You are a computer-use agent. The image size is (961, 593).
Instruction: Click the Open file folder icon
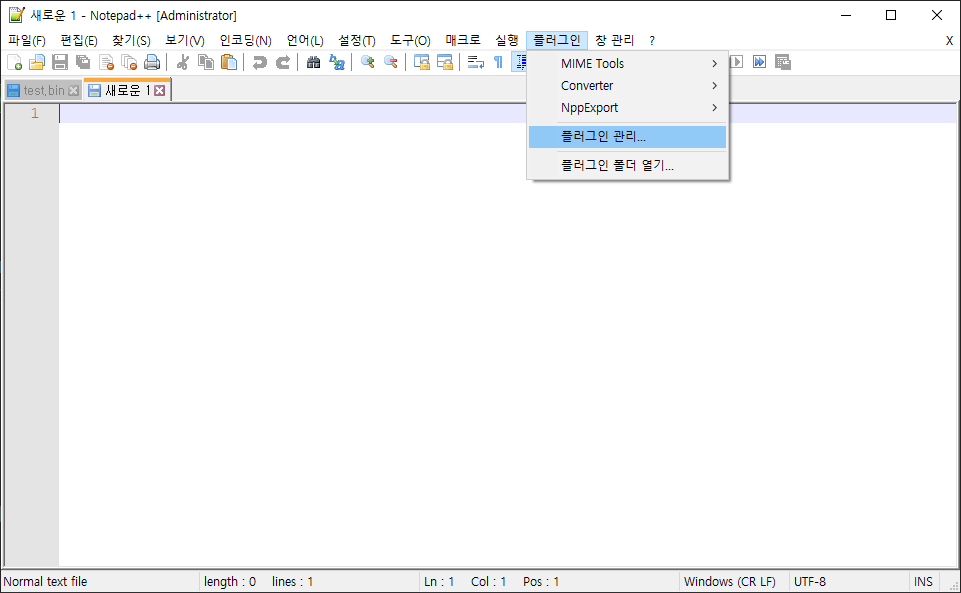tap(37, 62)
